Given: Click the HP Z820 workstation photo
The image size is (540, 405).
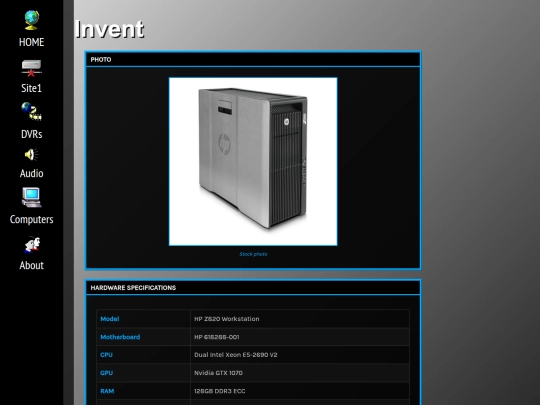Looking at the screenshot, I should (253, 162).
